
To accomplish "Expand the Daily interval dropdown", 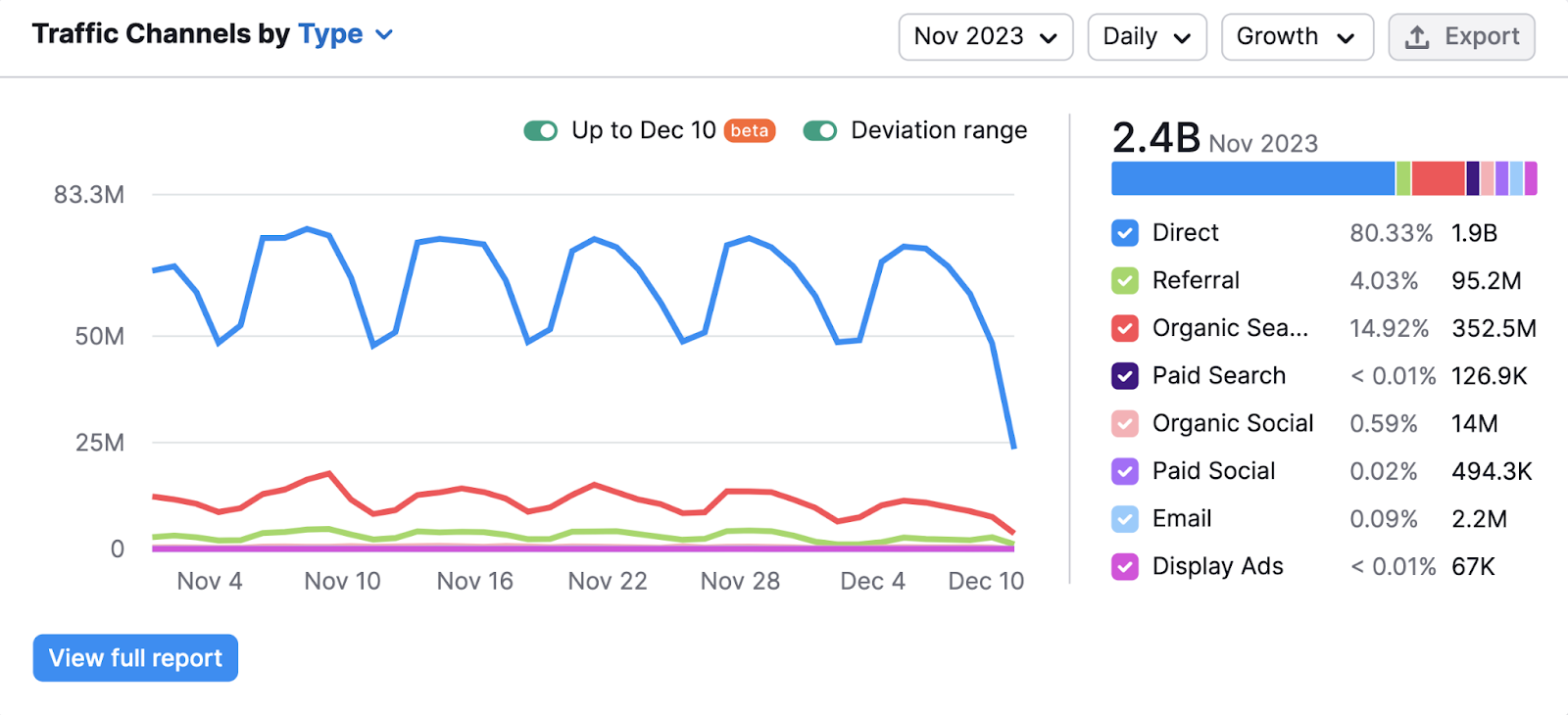I will [x=1147, y=37].
